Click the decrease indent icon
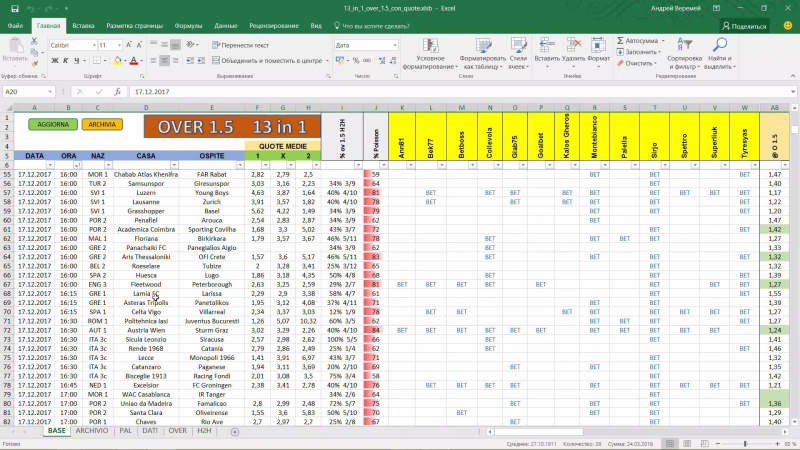The height and width of the screenshot is (450, 800). click(190, 61)
